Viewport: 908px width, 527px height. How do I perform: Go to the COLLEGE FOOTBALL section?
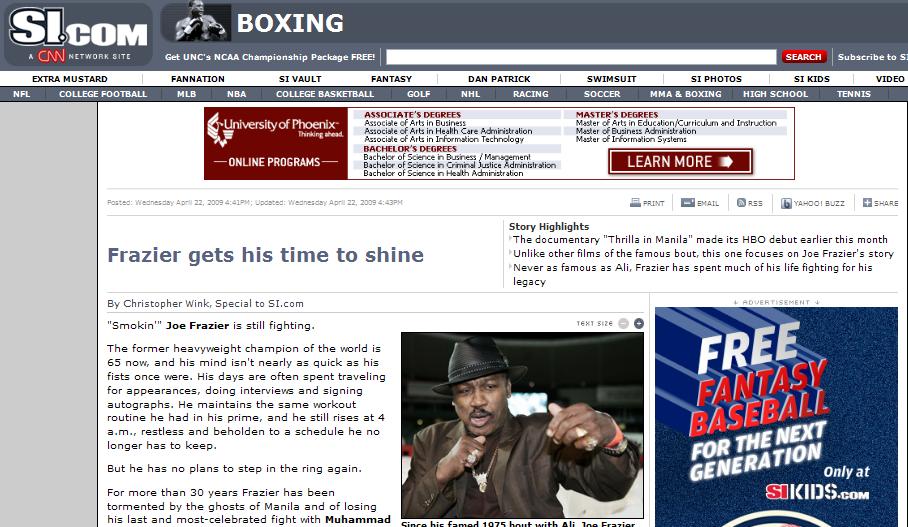[x=103, y=94]
